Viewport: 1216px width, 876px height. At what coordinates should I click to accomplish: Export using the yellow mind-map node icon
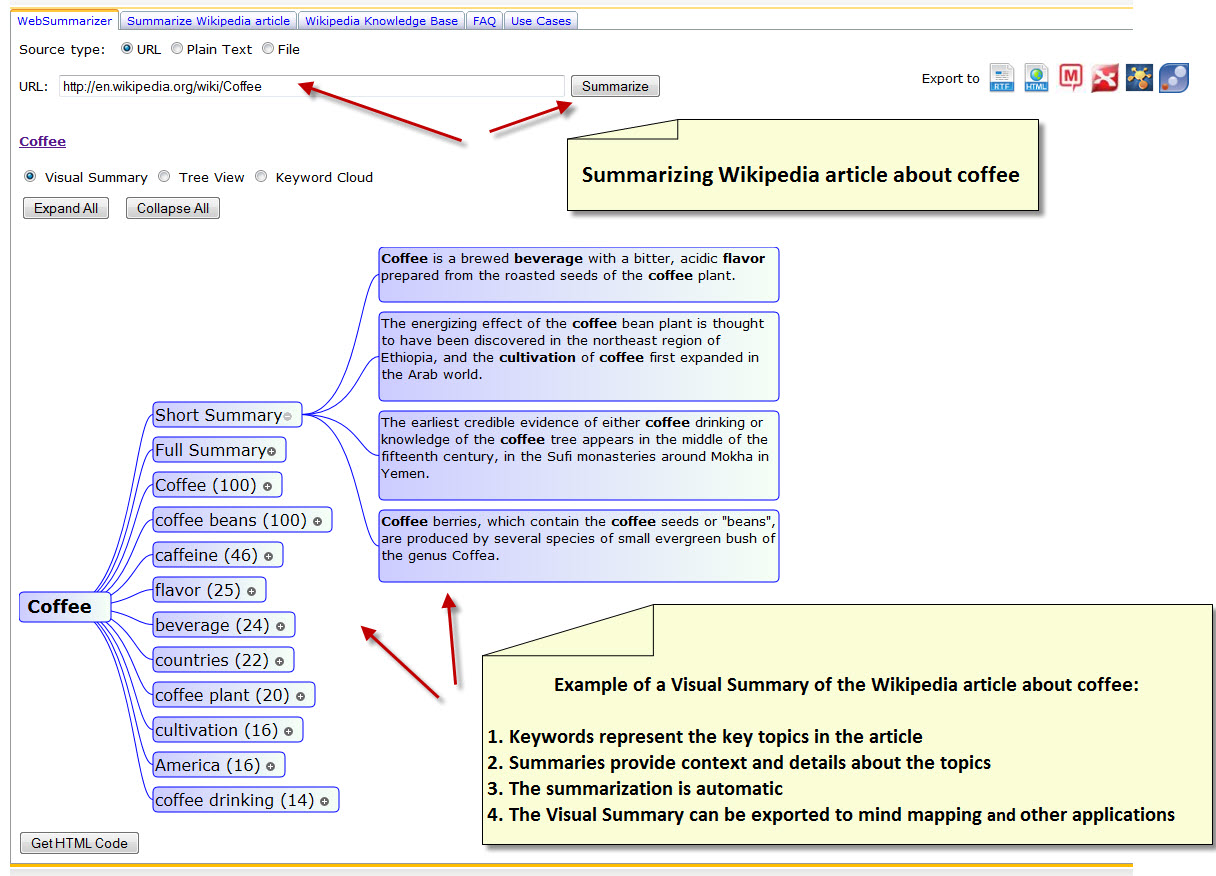pos(1139,77)
